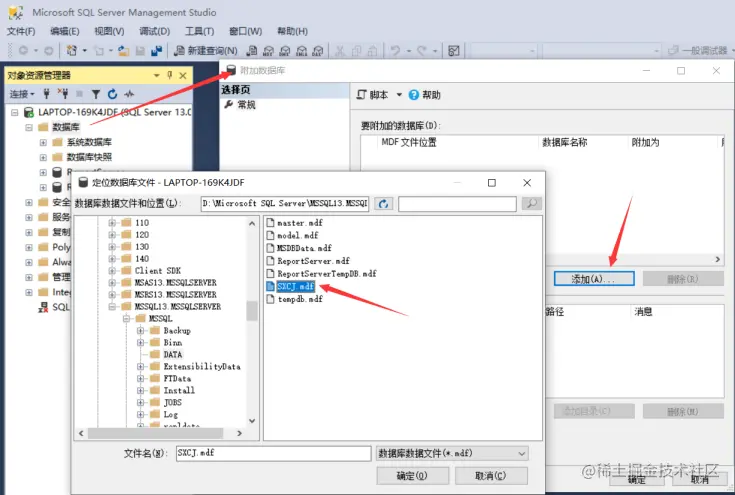Open the dropdown arrow next to 脚本
Screen dimensions: 735x495
tap(399, 95)
